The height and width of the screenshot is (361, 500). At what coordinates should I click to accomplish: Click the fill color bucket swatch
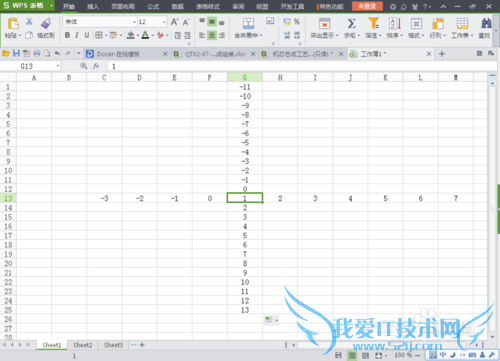point(131,35)
